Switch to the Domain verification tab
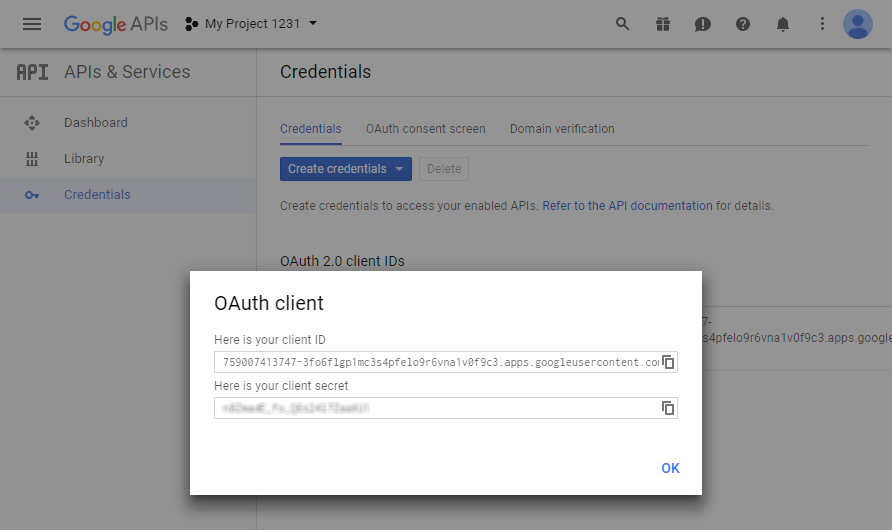 tap(562, 129)
